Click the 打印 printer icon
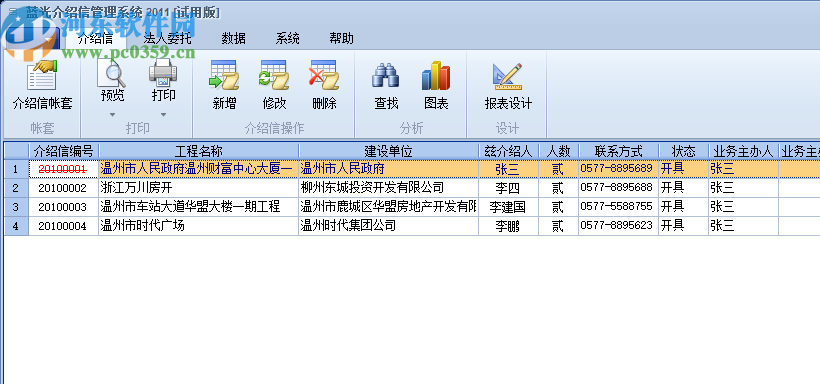This screenshot has height=384, width=820. pos(163,73)
